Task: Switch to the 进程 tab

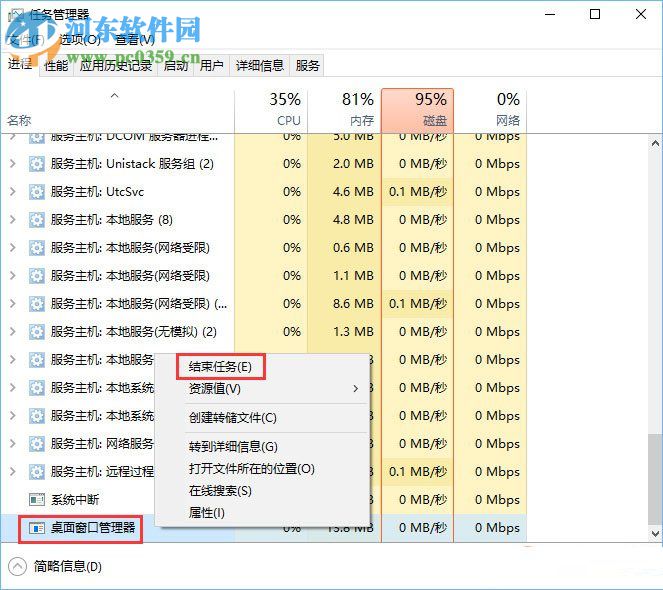Action: [x=20, y=64]
